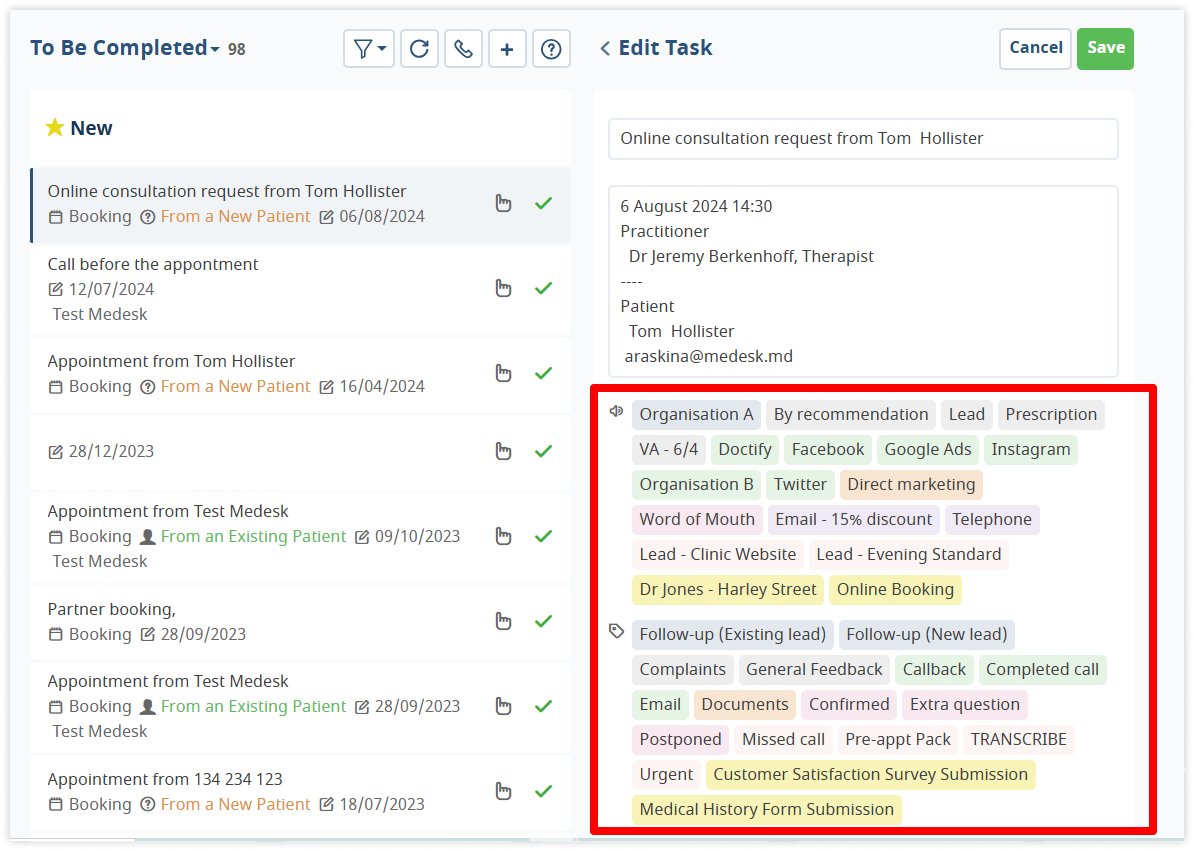Apply the Postponed tag
The height and width of the screenshot is (851, 1194).
tap(680, 740)
